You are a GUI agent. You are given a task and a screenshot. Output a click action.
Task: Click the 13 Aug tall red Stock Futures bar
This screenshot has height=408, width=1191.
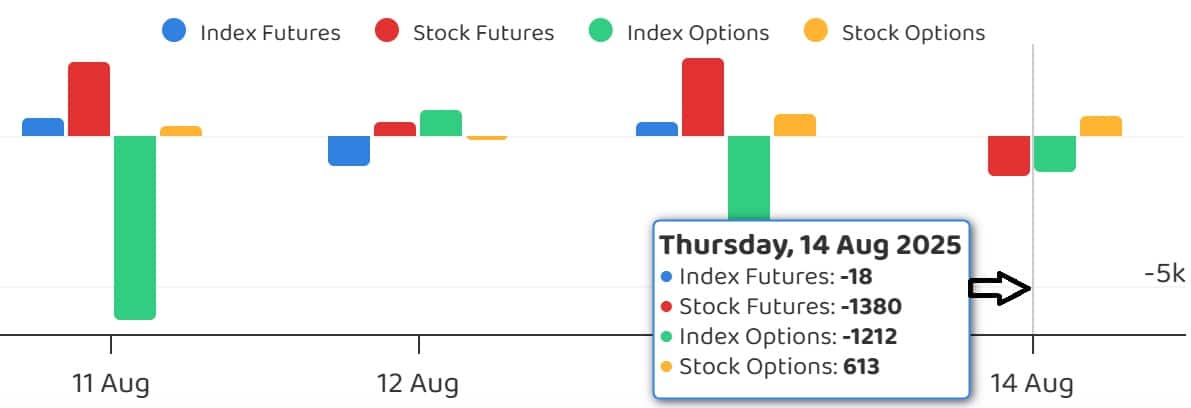point(703,97)
